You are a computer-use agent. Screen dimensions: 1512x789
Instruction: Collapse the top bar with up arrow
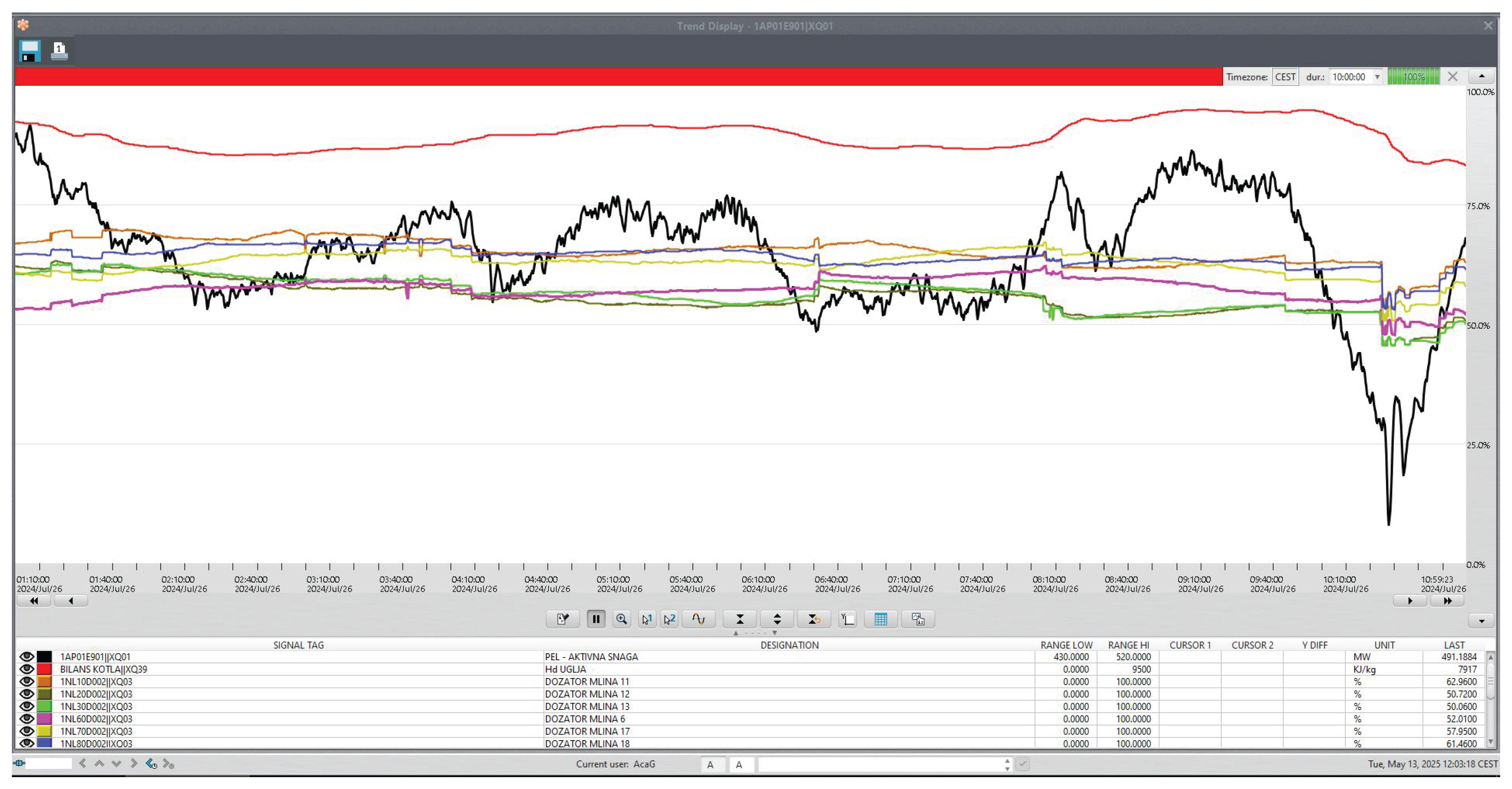click(x=1481, y=76)
